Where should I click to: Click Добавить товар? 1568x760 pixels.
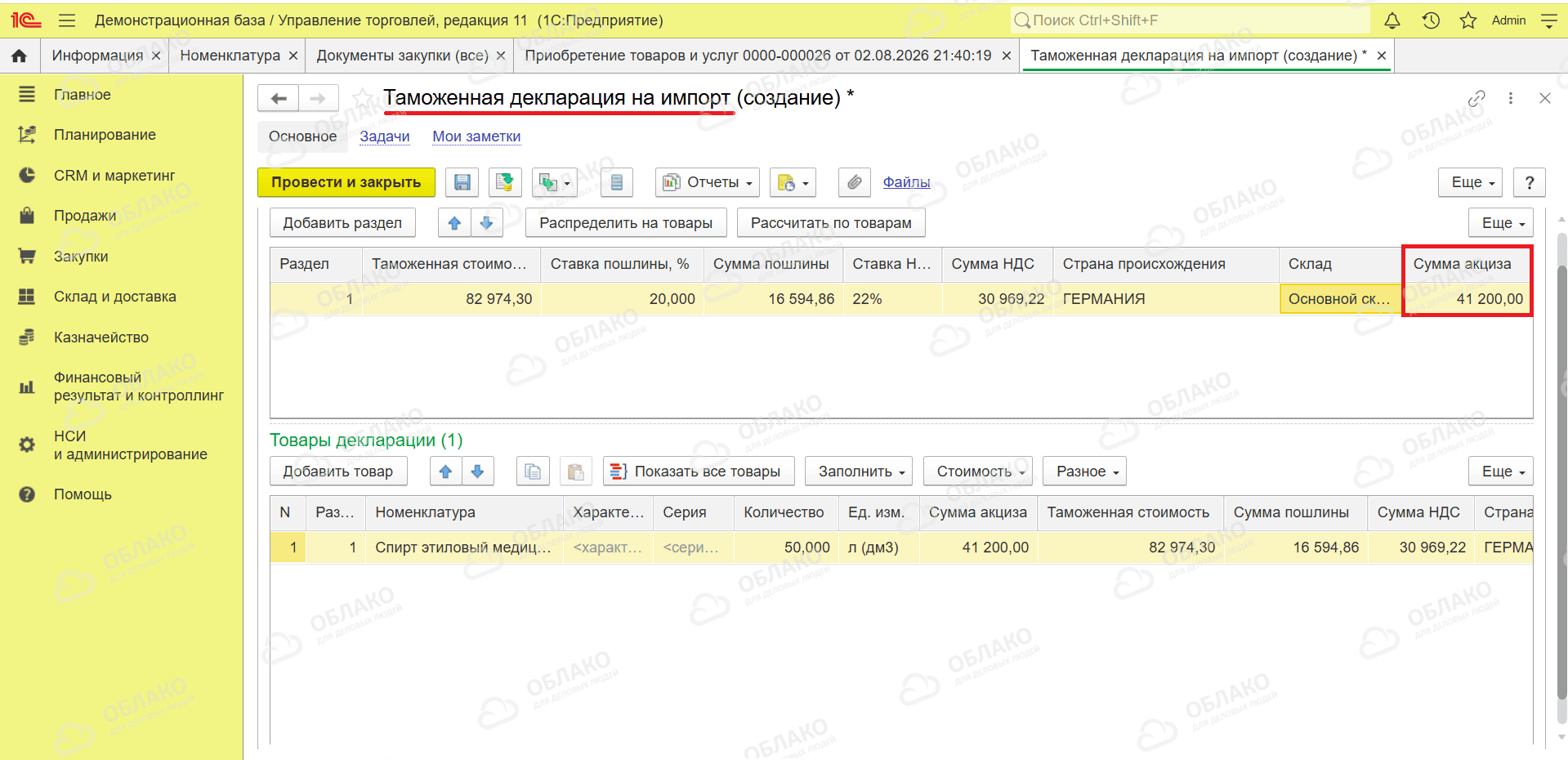click(x=338, y=472)
